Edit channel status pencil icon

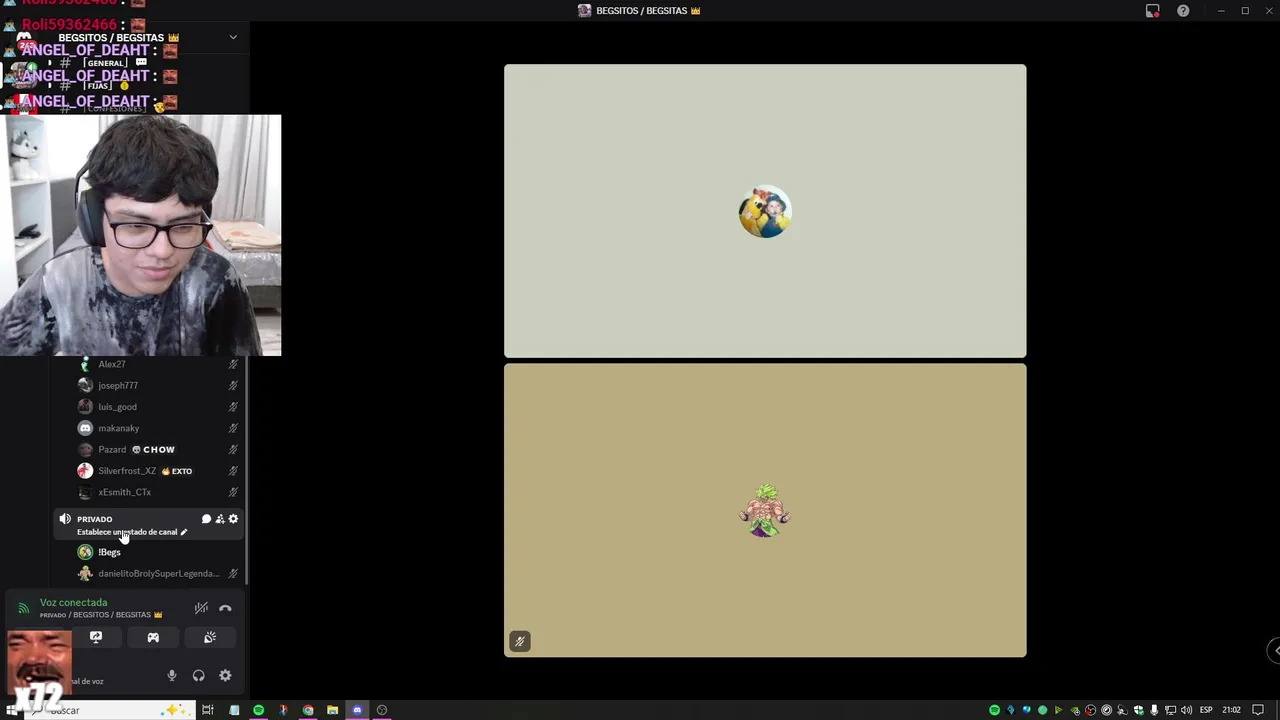[x=184, y=532]
